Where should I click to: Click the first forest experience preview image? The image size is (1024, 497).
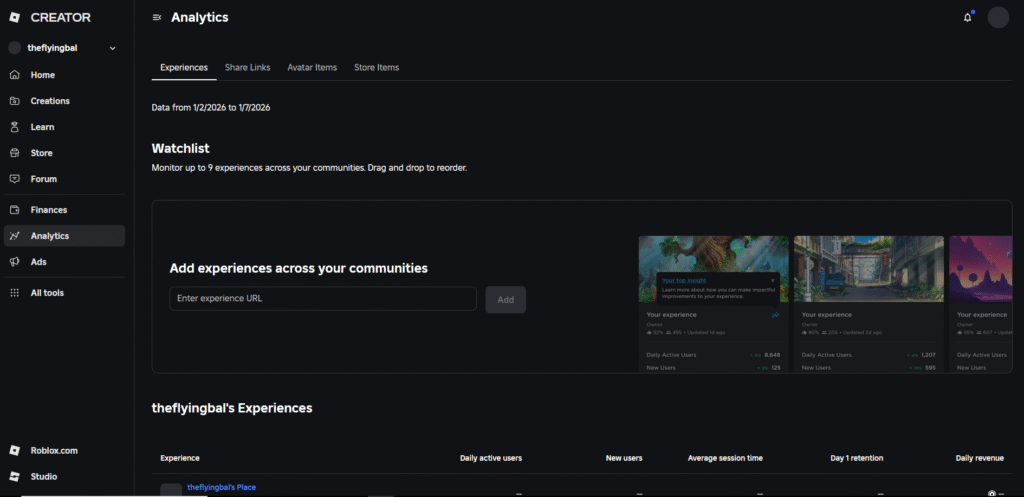point(714,269)
